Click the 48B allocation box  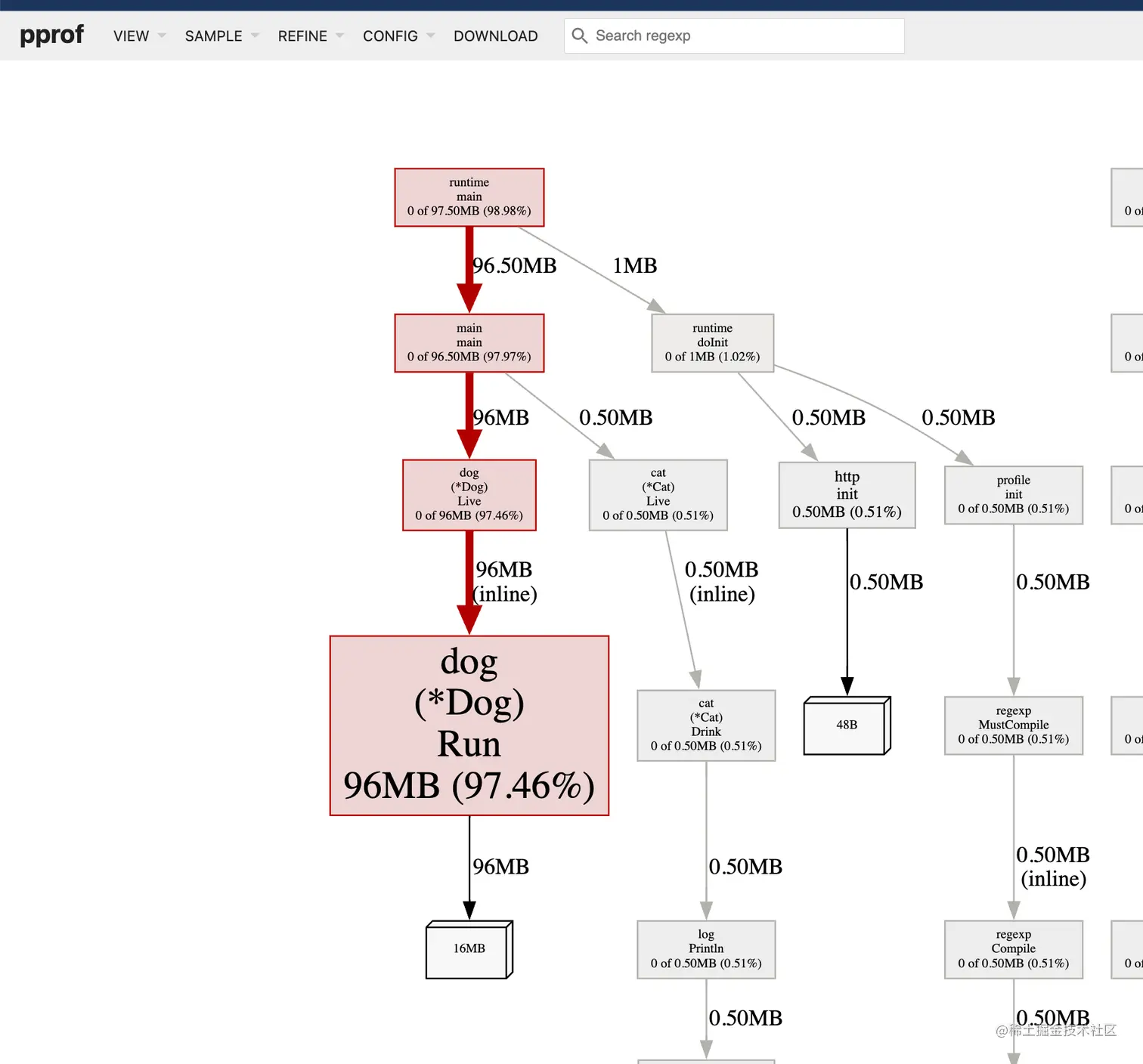(847, 725)
